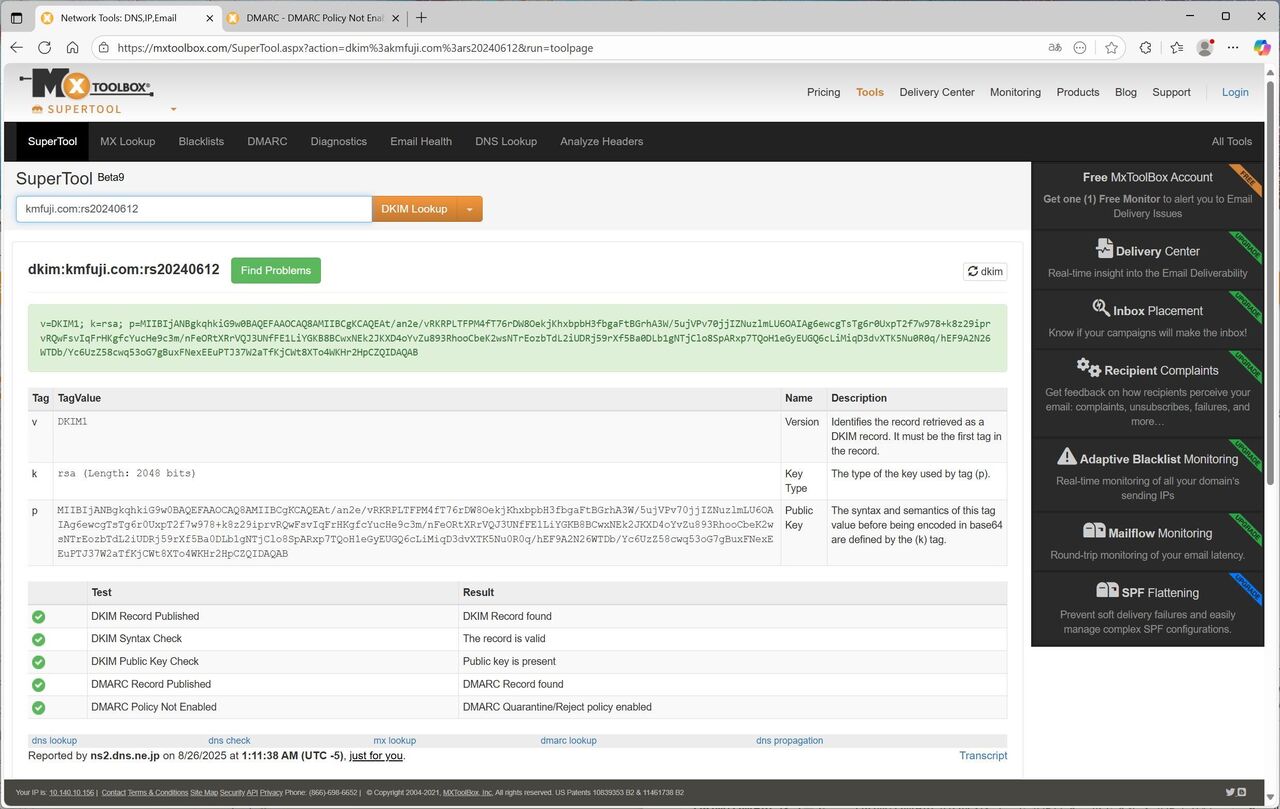Image resolution: width=1280 pixels, height=809 pixels.
Task: Open the browser extensions icon
Action: point(1146,47)
